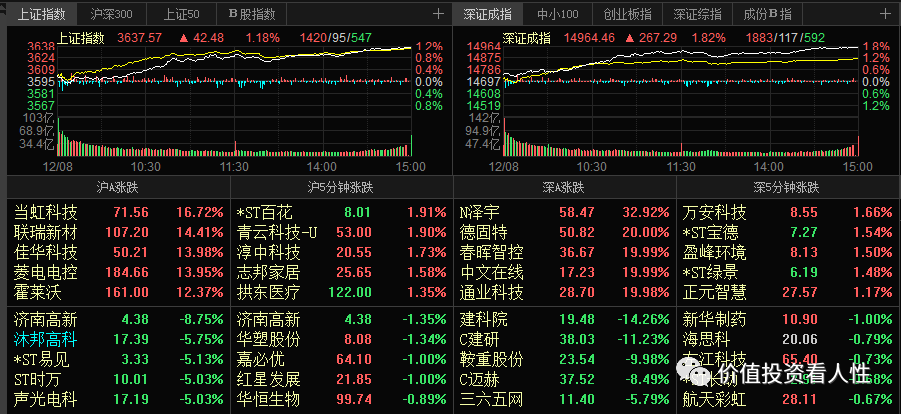Add a new index tab beside 成份B指
This screenshot has height=414, width=901.
pyautogui.click(x=884, y=14)
